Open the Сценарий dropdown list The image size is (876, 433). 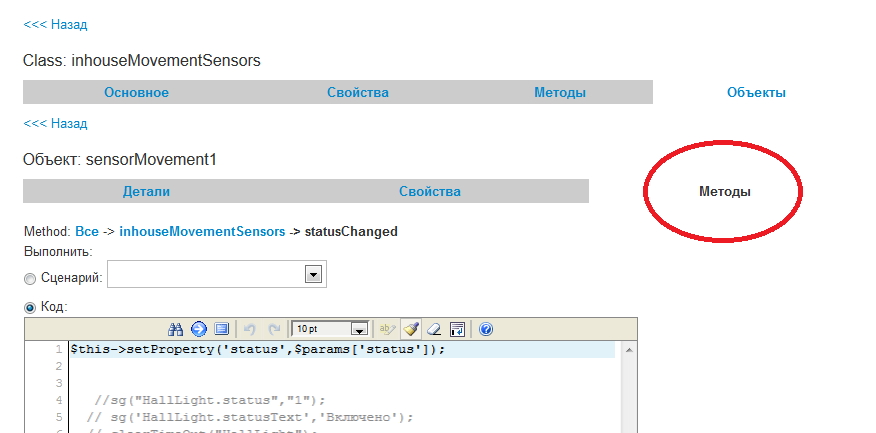(313, 274)
